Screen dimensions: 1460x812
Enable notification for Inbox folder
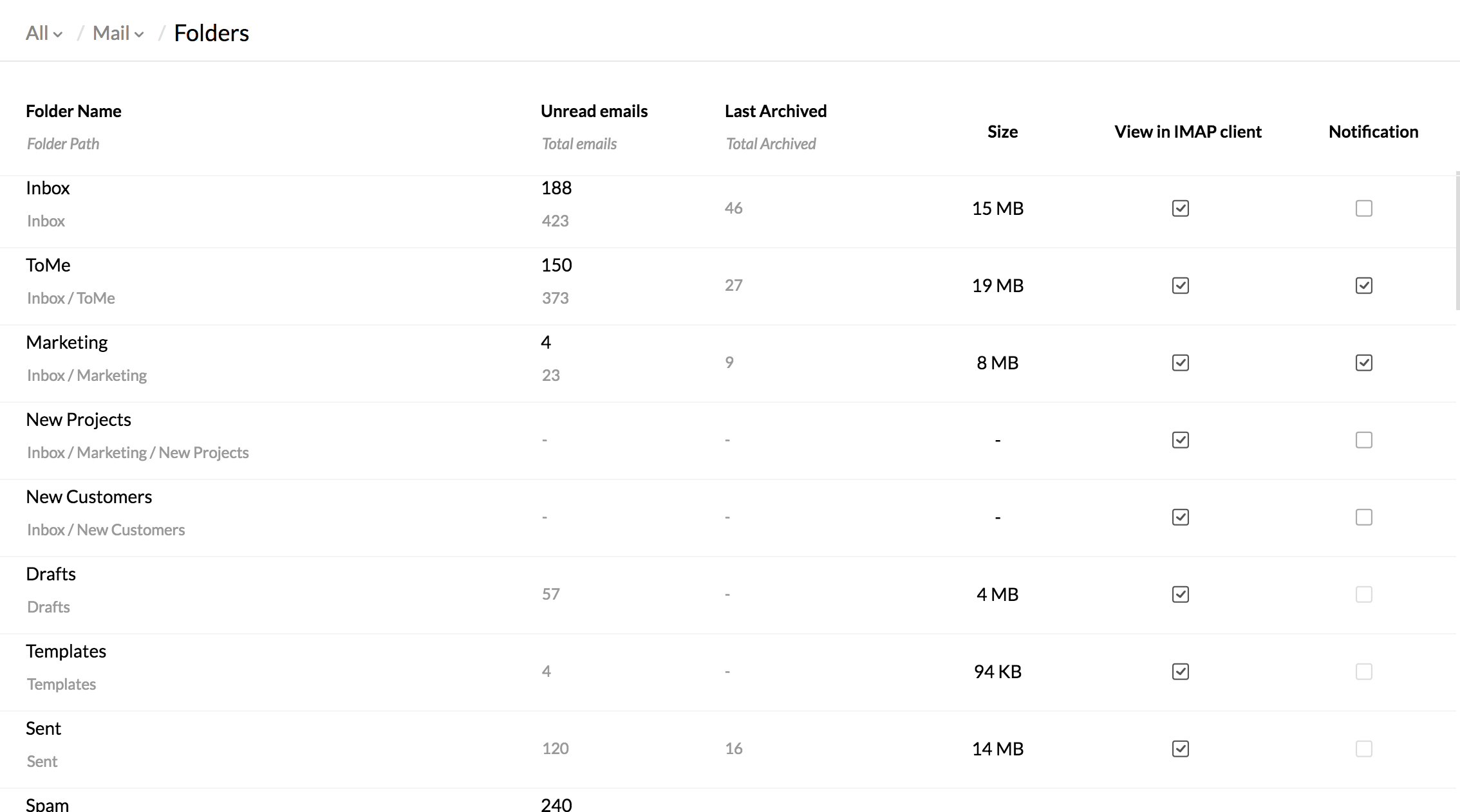coord(1363,208)
